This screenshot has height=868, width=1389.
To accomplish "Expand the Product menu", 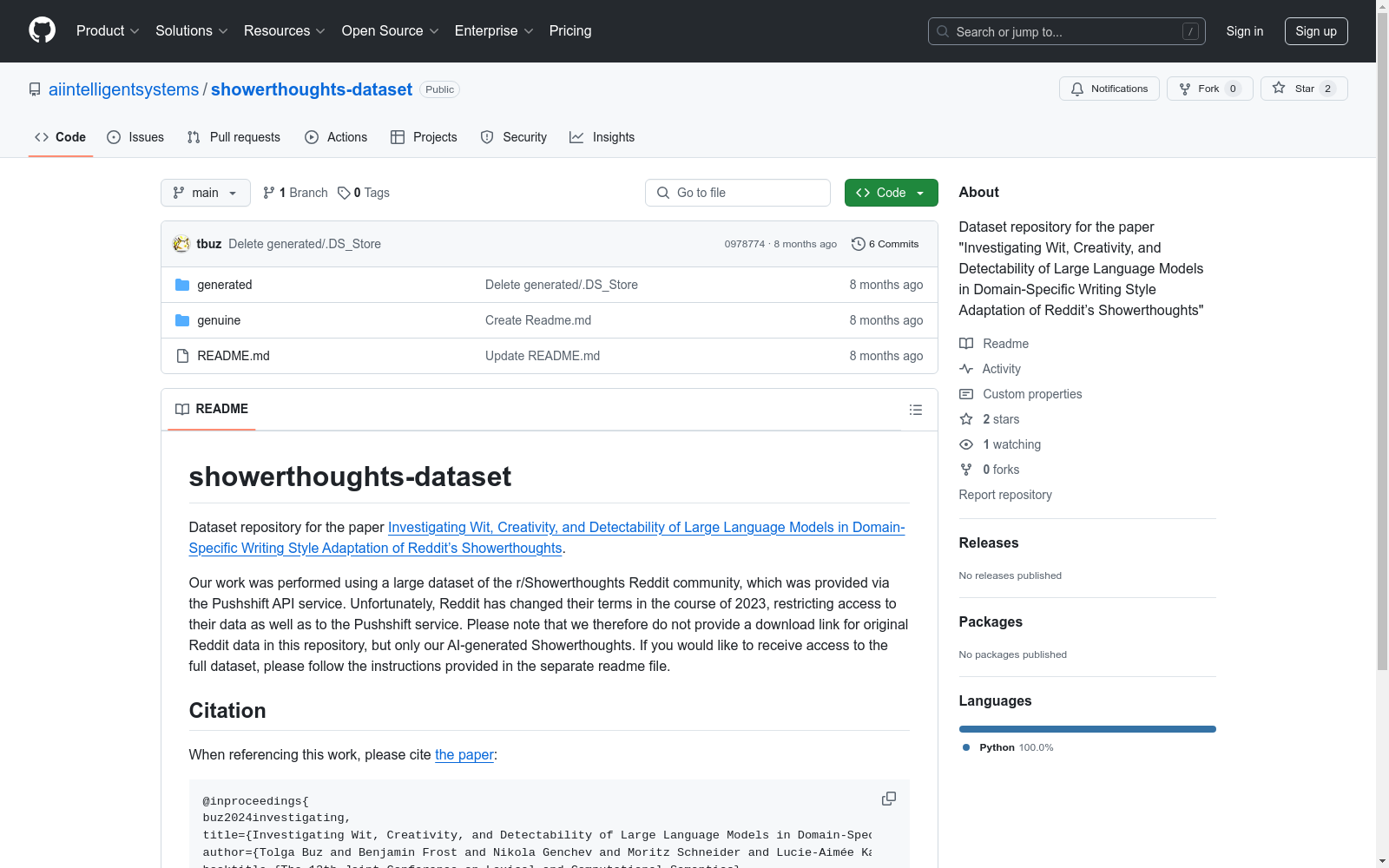I will click(x=108, y=31).
